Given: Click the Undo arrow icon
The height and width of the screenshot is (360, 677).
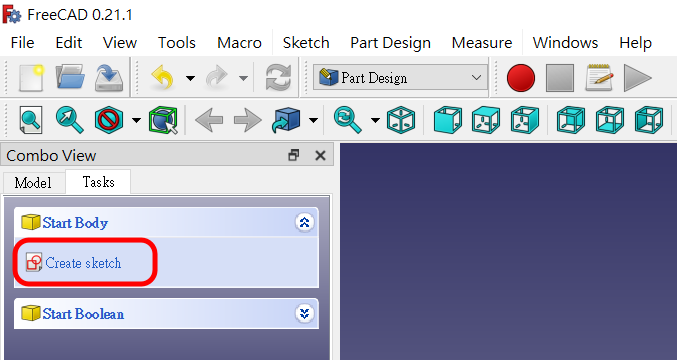Looking at the screenshot, I should 162,78.
